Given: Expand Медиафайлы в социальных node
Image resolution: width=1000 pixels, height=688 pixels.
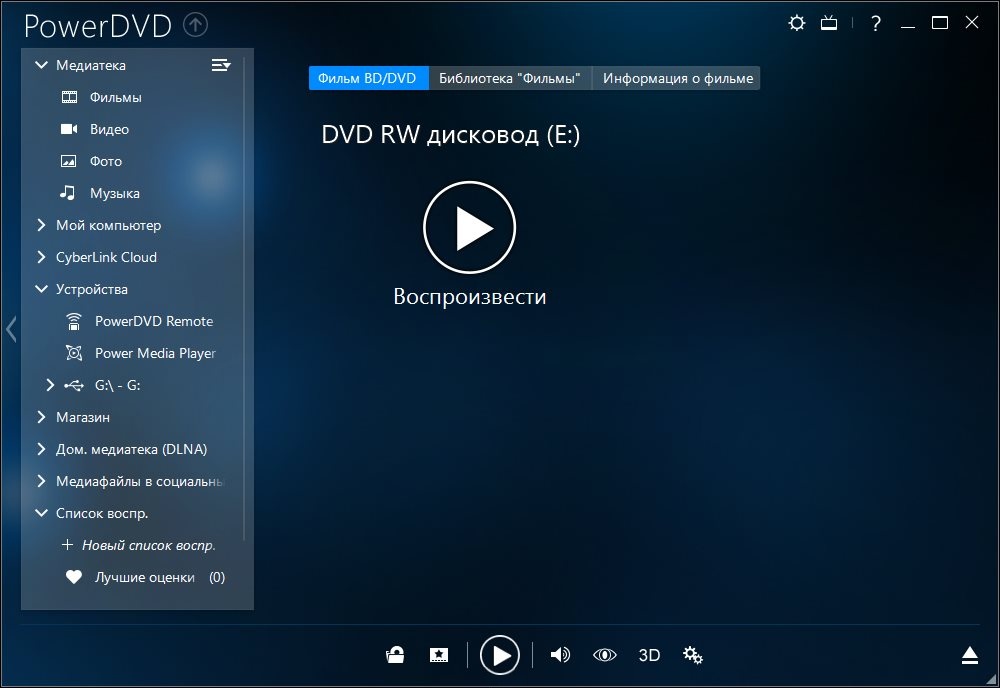Looking at the screenshot, I should pos(41,481).
